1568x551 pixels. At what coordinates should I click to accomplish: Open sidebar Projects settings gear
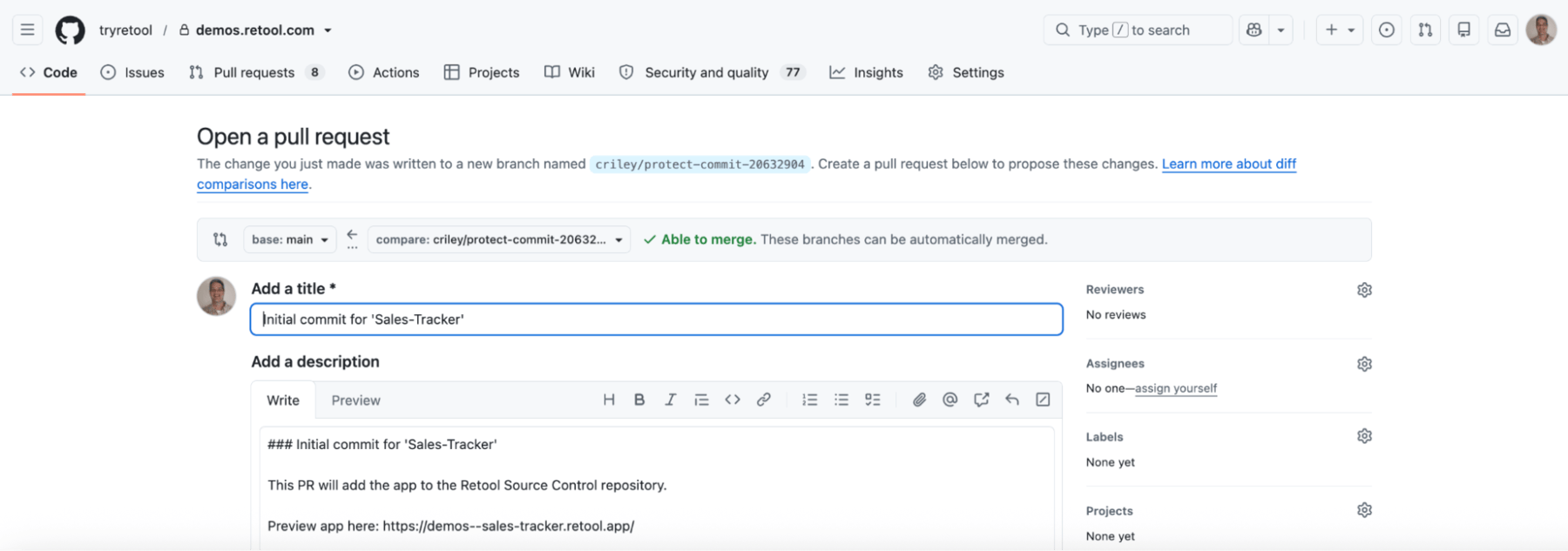point(1364,510)
